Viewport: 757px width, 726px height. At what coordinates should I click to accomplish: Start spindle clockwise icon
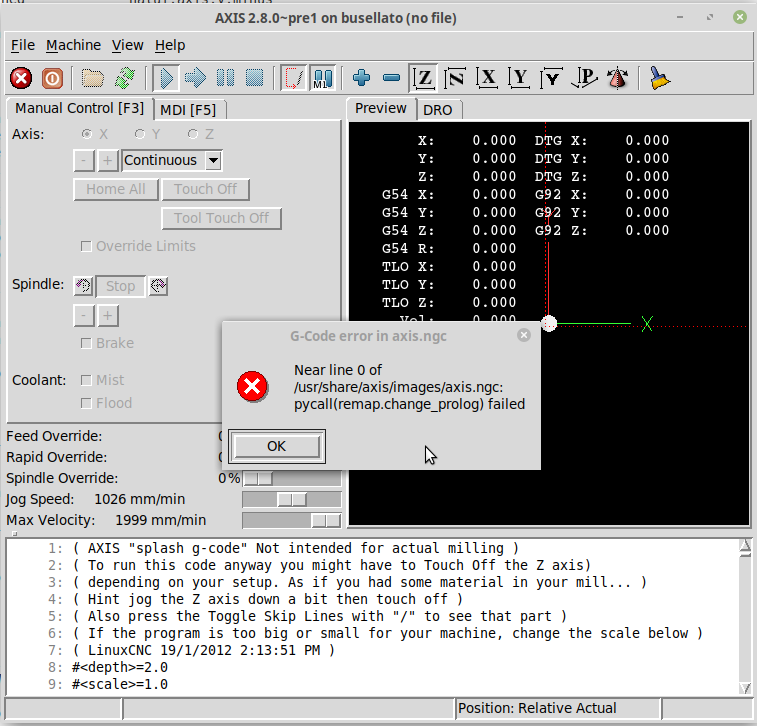tap(158, 286)
